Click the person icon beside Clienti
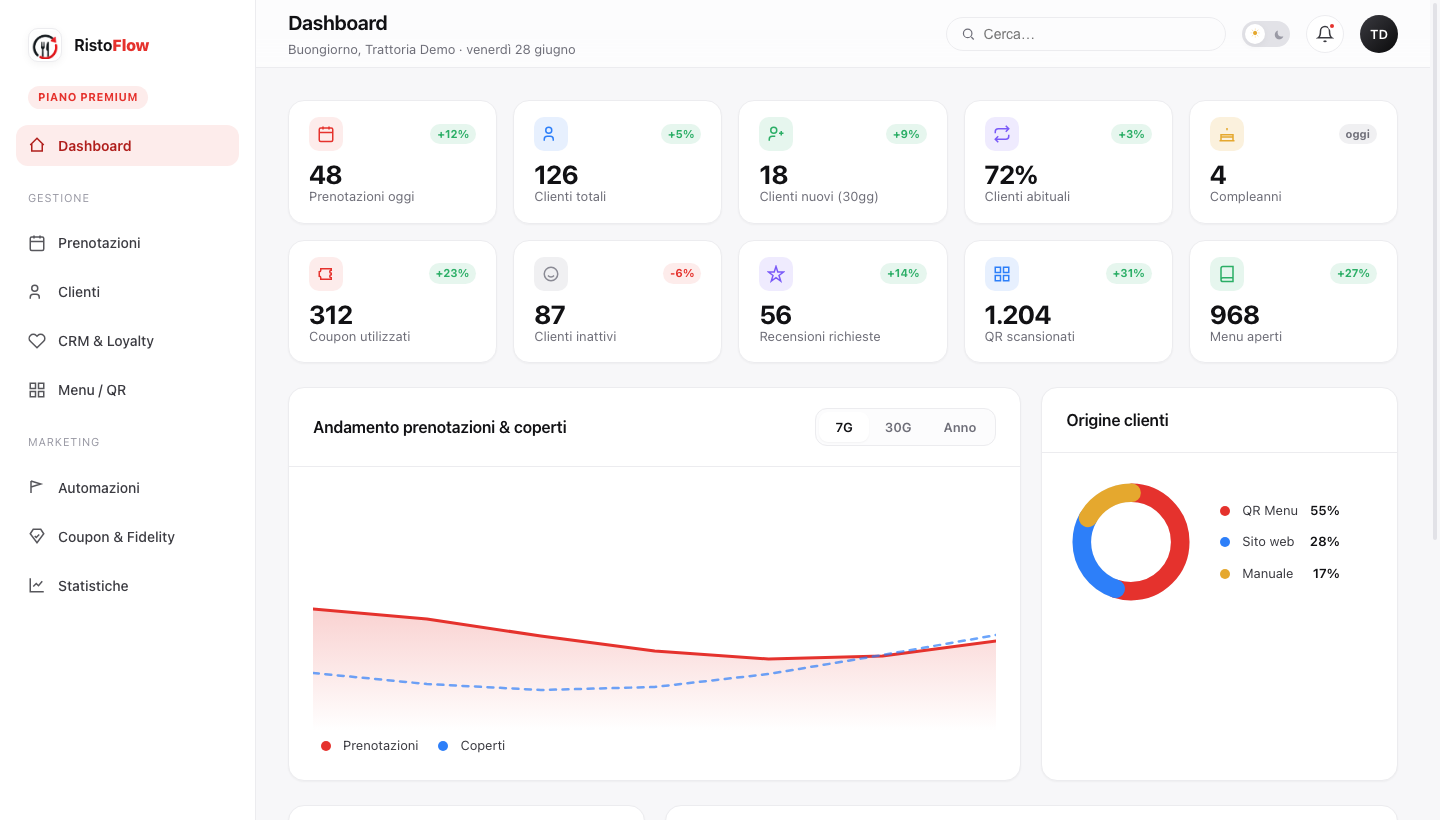 37,292
